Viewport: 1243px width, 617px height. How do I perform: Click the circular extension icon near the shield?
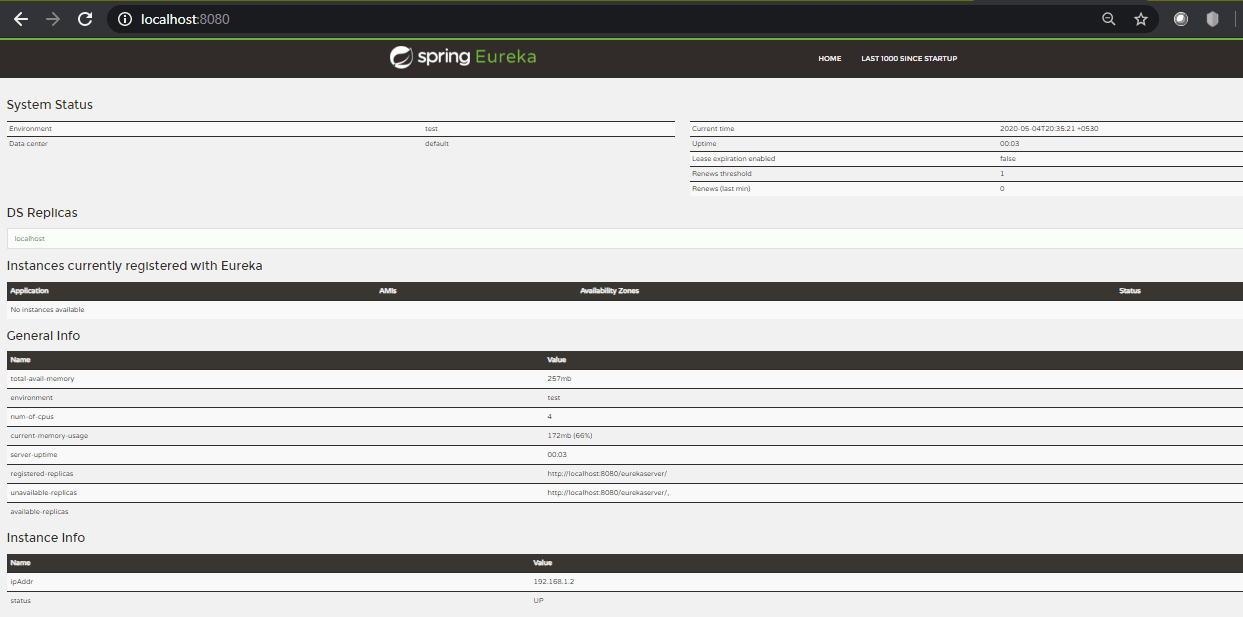(1180, 18)
